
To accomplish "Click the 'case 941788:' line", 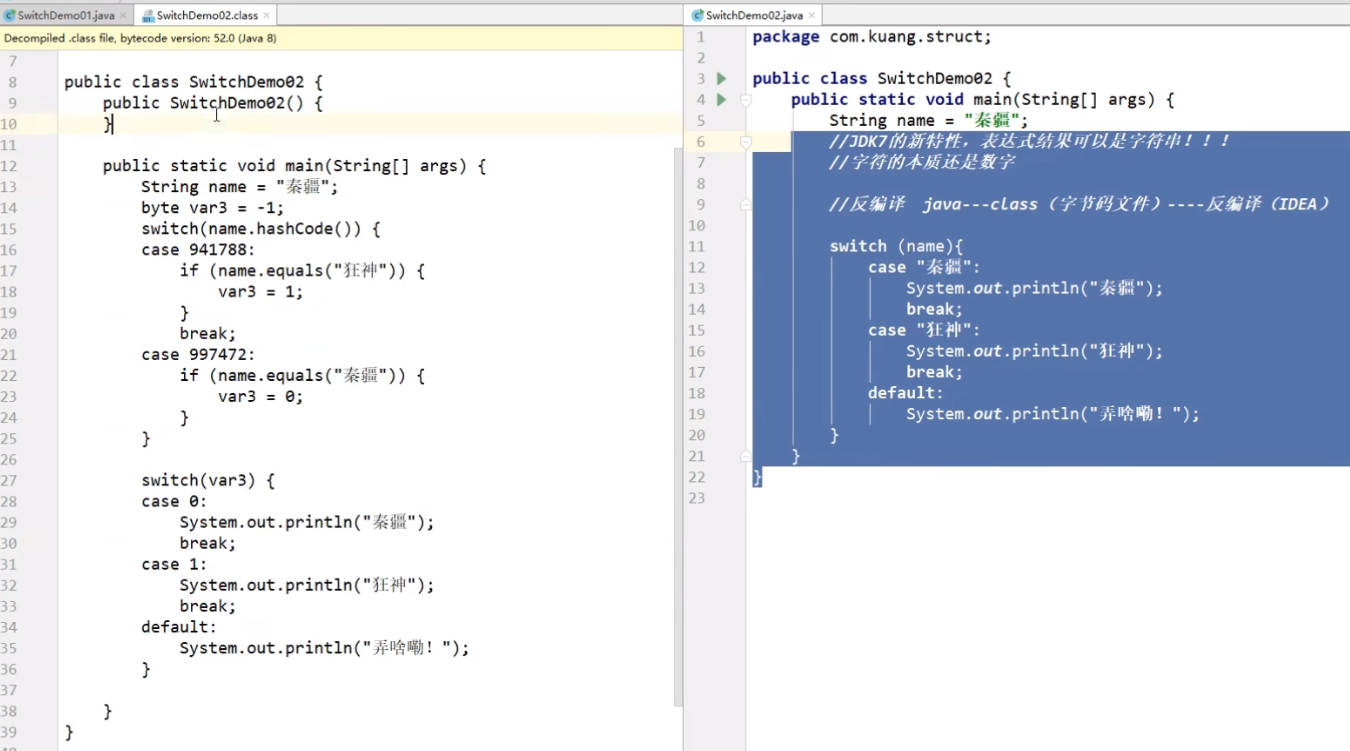I will 198,250.
